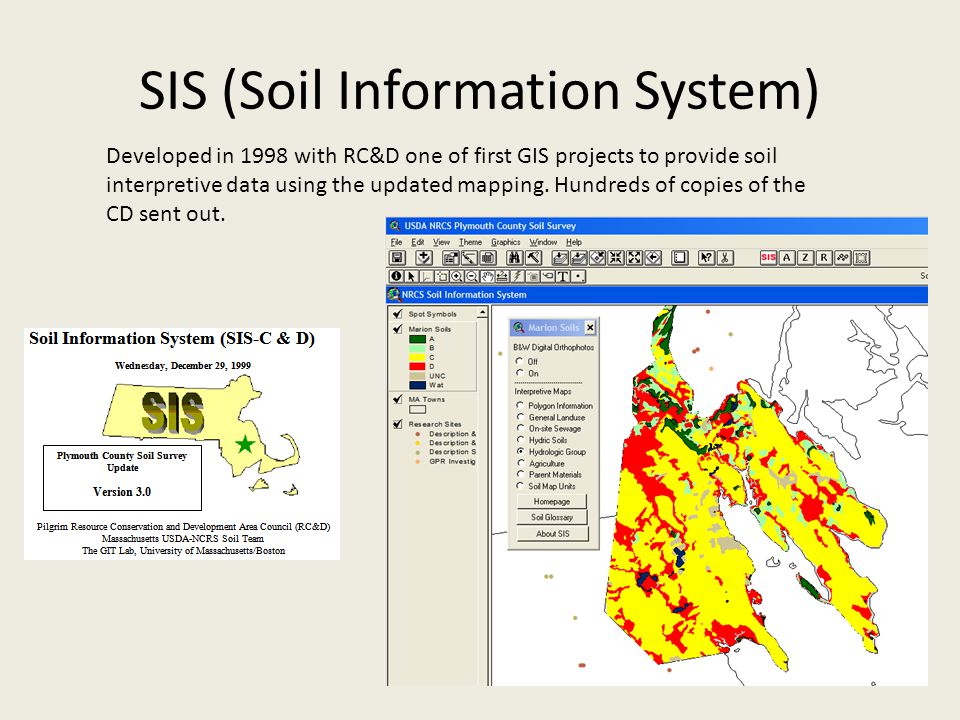Click the scissors Cut icon
Image resolution: width=960 pixels, height=720 pixels.
pyautogui.click(x=725, y=258)
